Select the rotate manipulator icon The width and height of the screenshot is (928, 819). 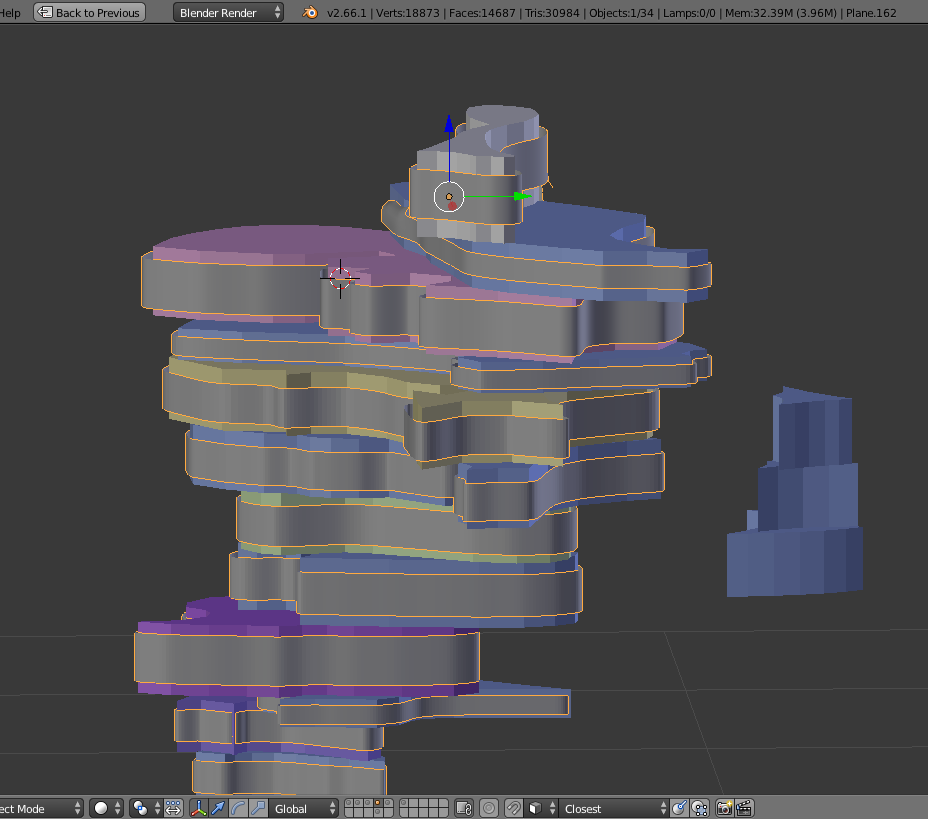238,808
